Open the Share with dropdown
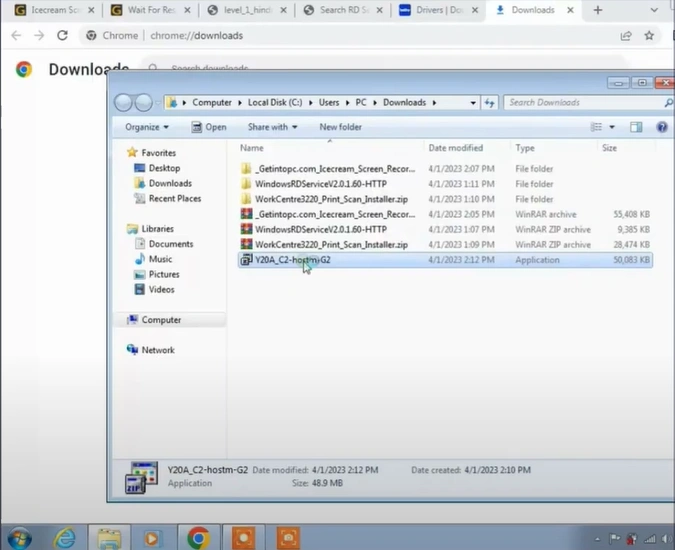The width and height of the screenshot is (675, 550). pyautogui.click(x=272, y=127)
